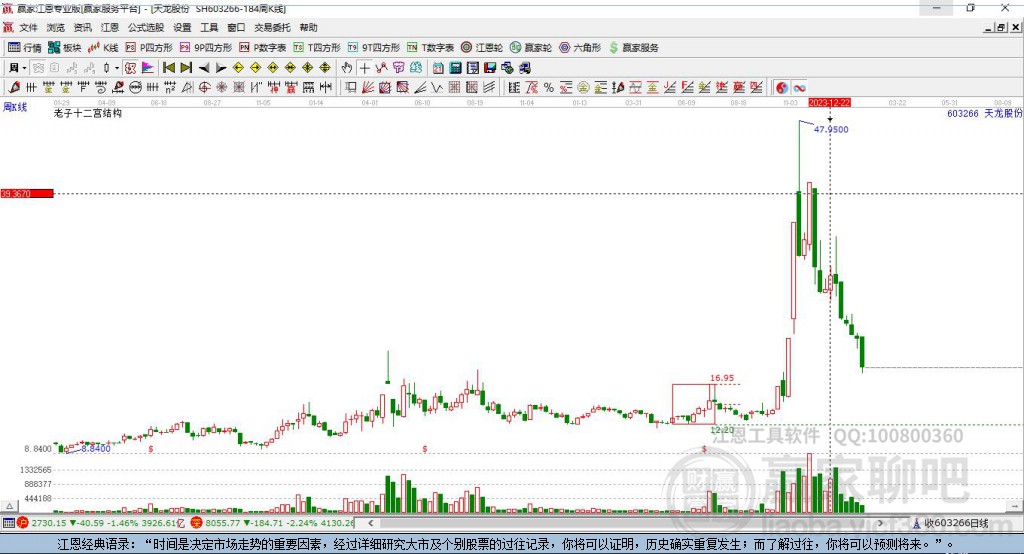Viewport: 1024px width, 554px height.
Task: Select the Gann fan lines tool
Action: click(368, 88)
